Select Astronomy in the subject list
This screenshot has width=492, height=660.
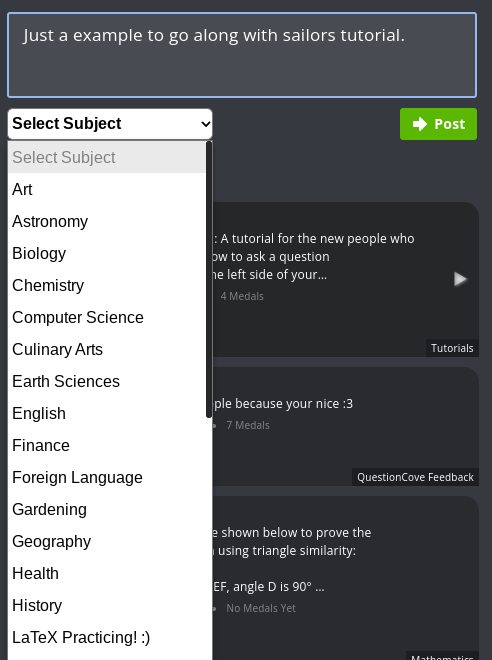(x=106, y=221)
